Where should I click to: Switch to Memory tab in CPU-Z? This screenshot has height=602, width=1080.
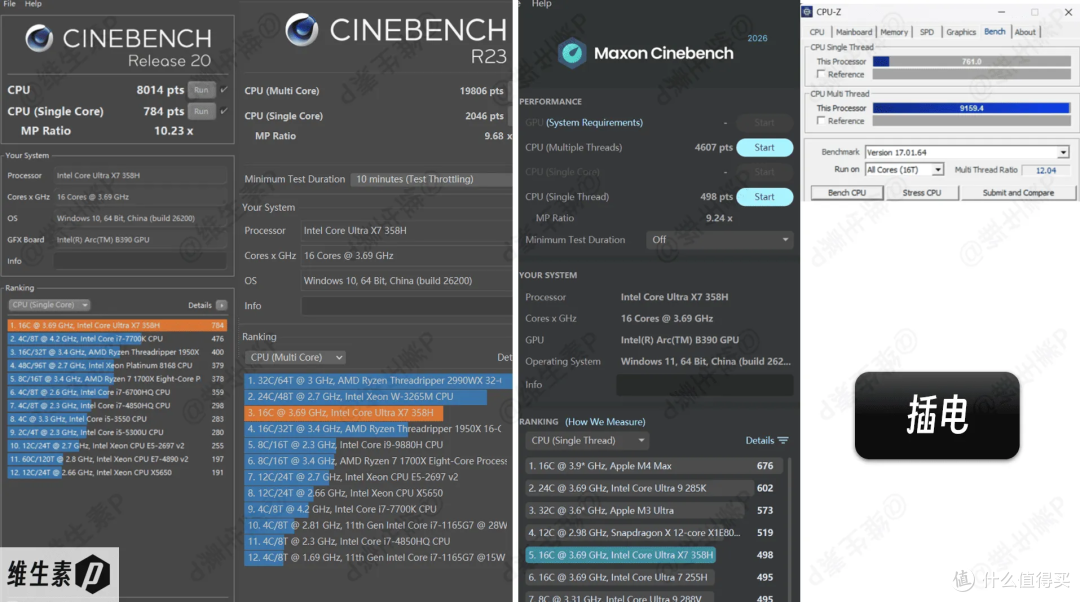click(893, 32)
